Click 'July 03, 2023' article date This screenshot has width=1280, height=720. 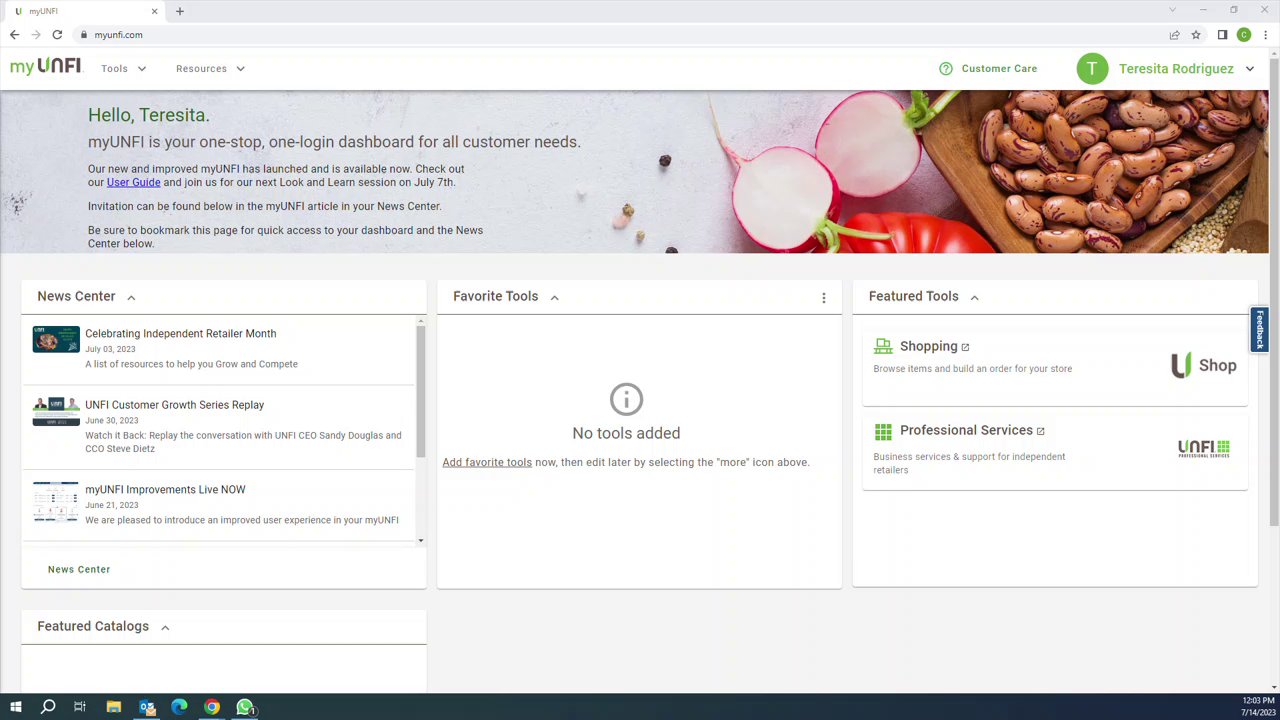[x=110, y=349]
